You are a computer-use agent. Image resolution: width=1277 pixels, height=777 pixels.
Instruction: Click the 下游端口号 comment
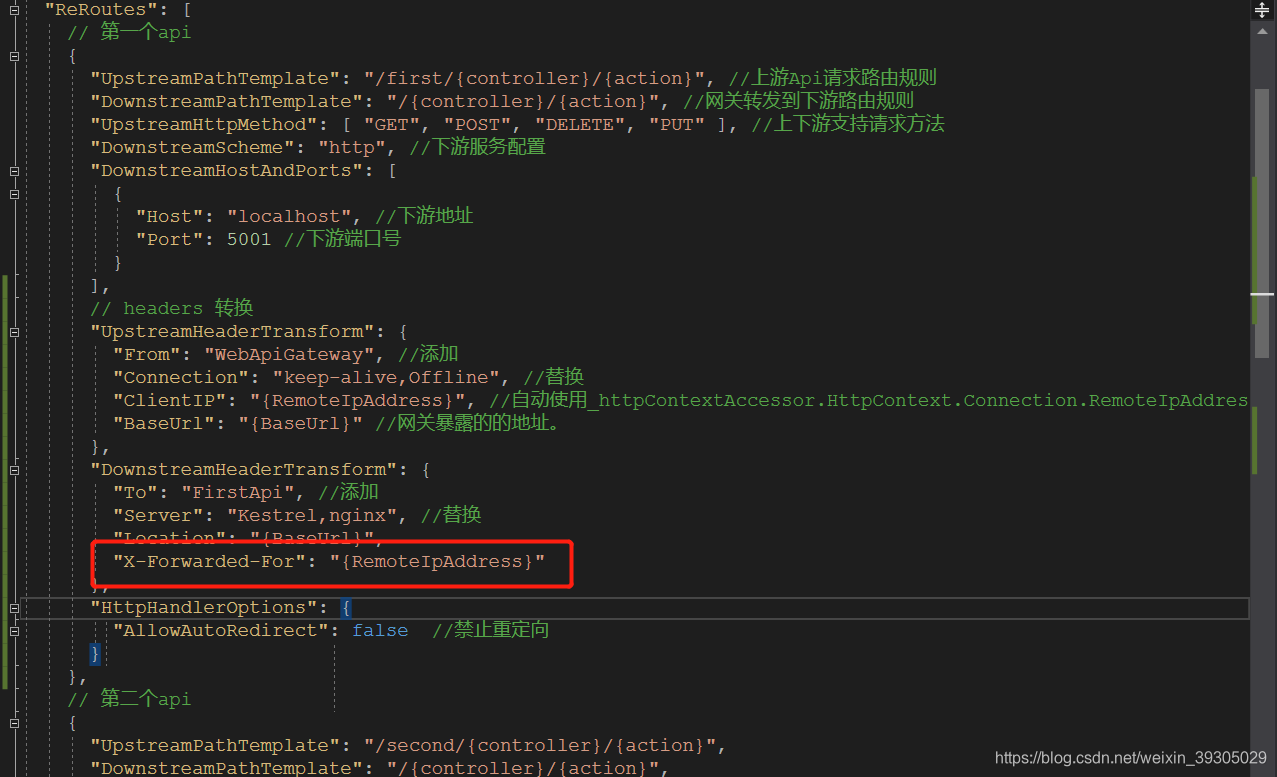click(343, 239)
